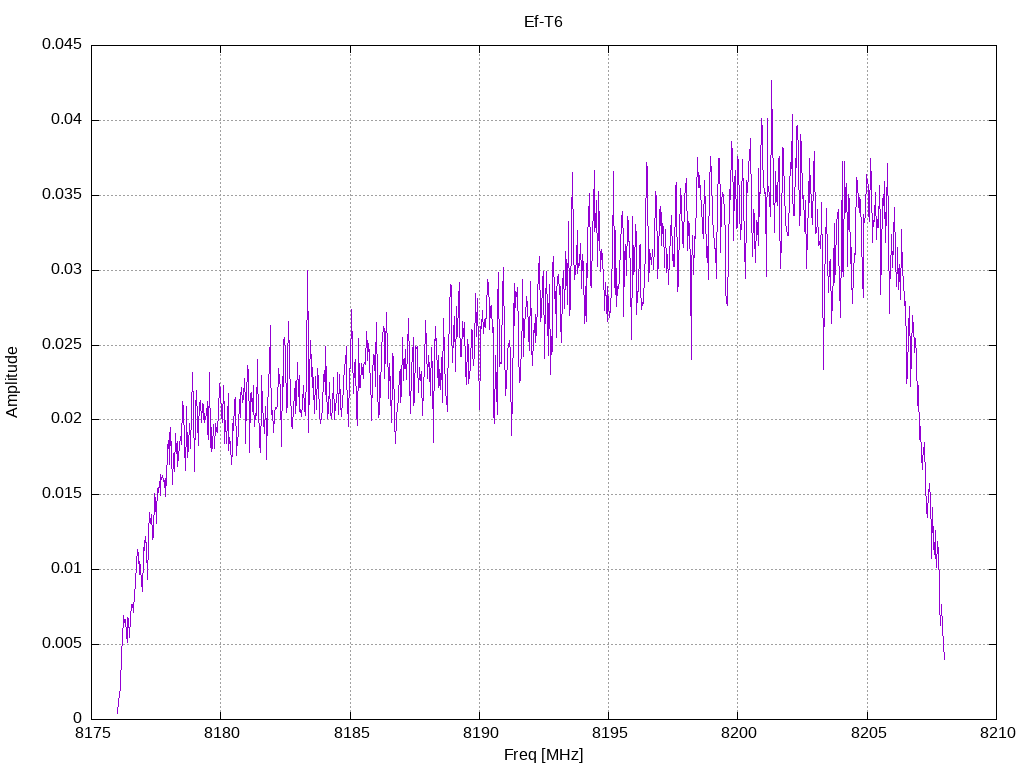Click the 8200 x-axis tick label
This screenshot has height=768, width=1024.
coord(739,733)
